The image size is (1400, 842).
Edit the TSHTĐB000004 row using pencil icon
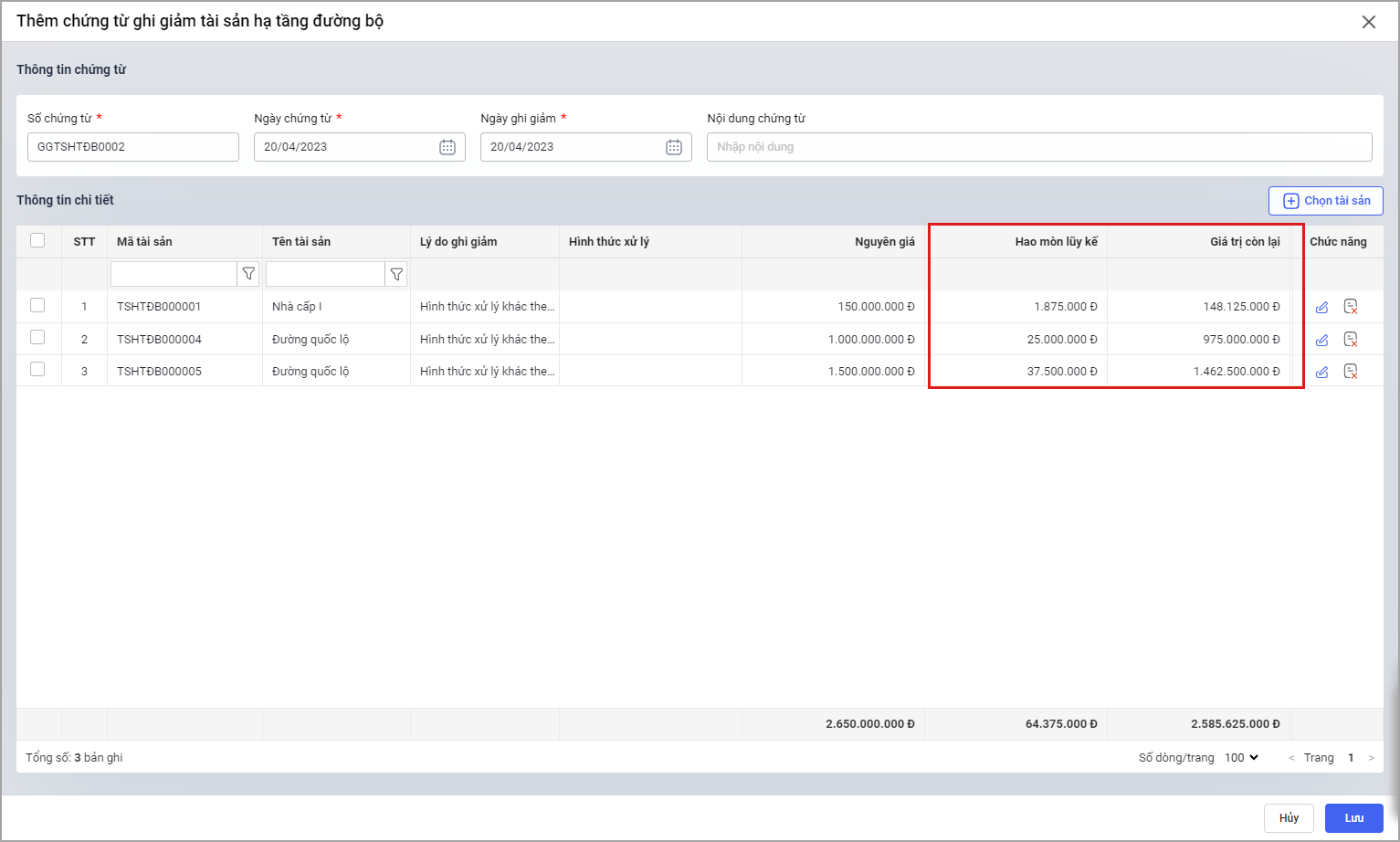point(1321,340)
